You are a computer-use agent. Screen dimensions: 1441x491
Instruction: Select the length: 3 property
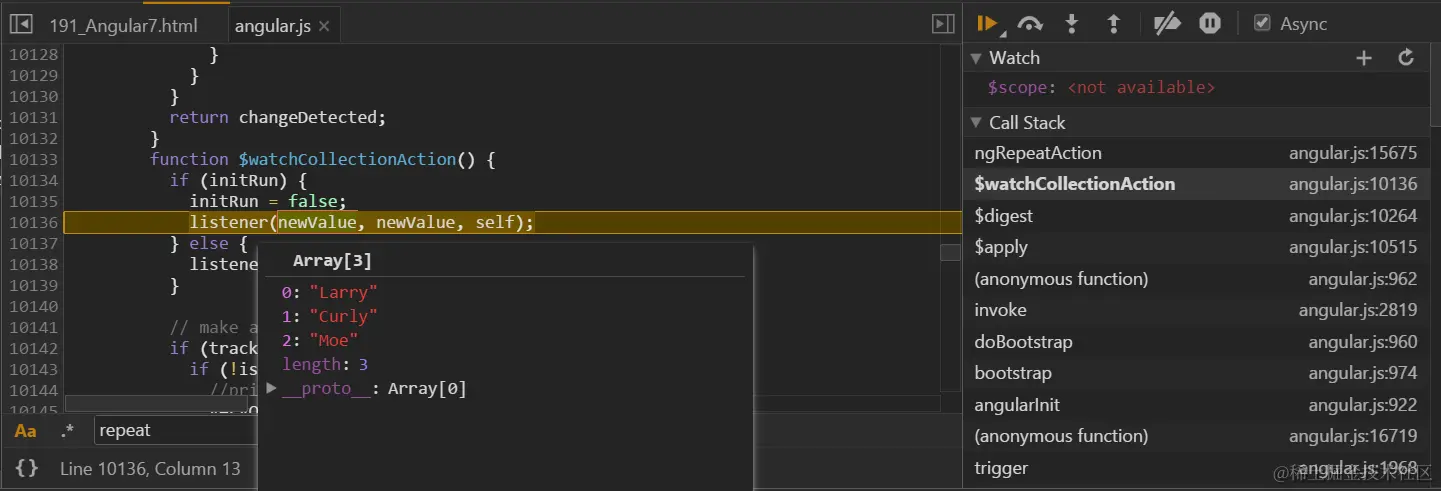coord(325,364)
